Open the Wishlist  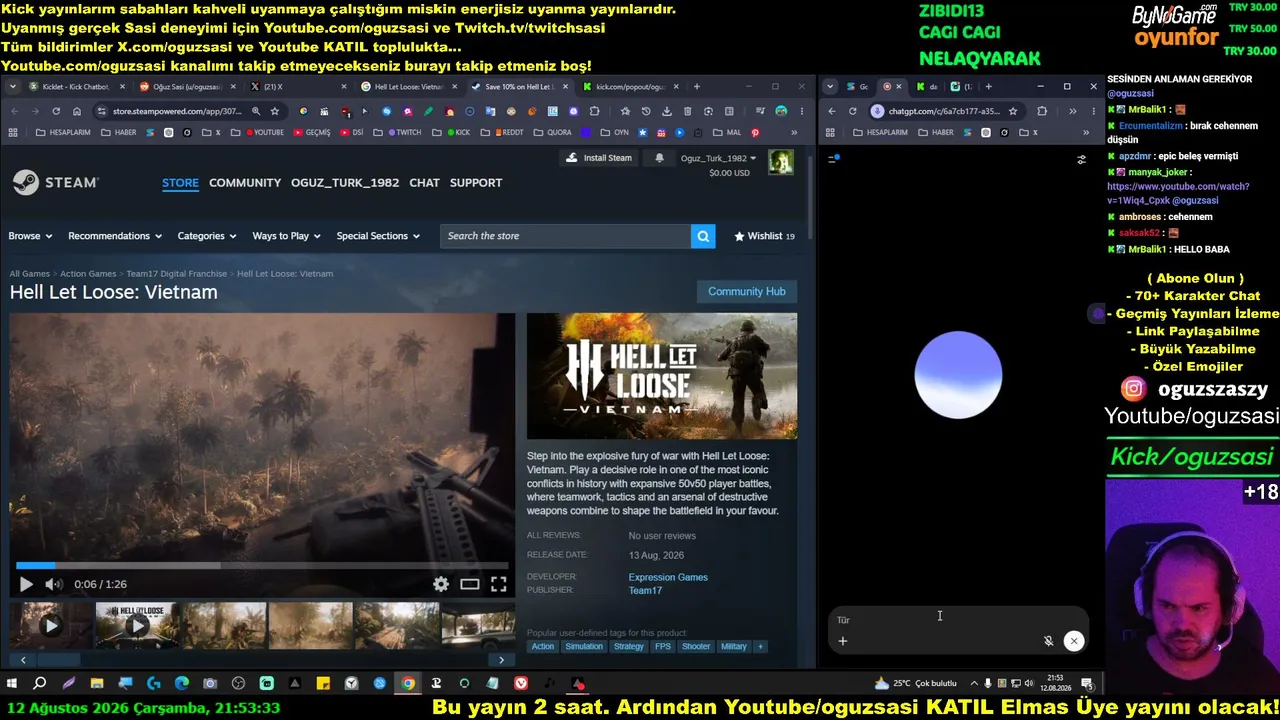tap(765, 236)
